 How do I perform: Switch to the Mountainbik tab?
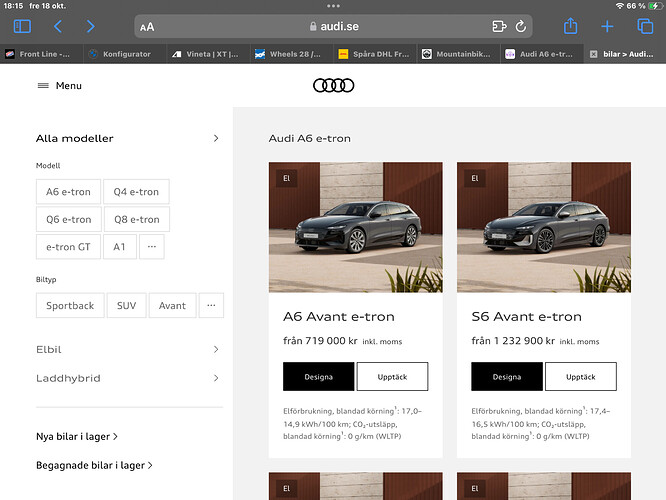pos(458,54)
